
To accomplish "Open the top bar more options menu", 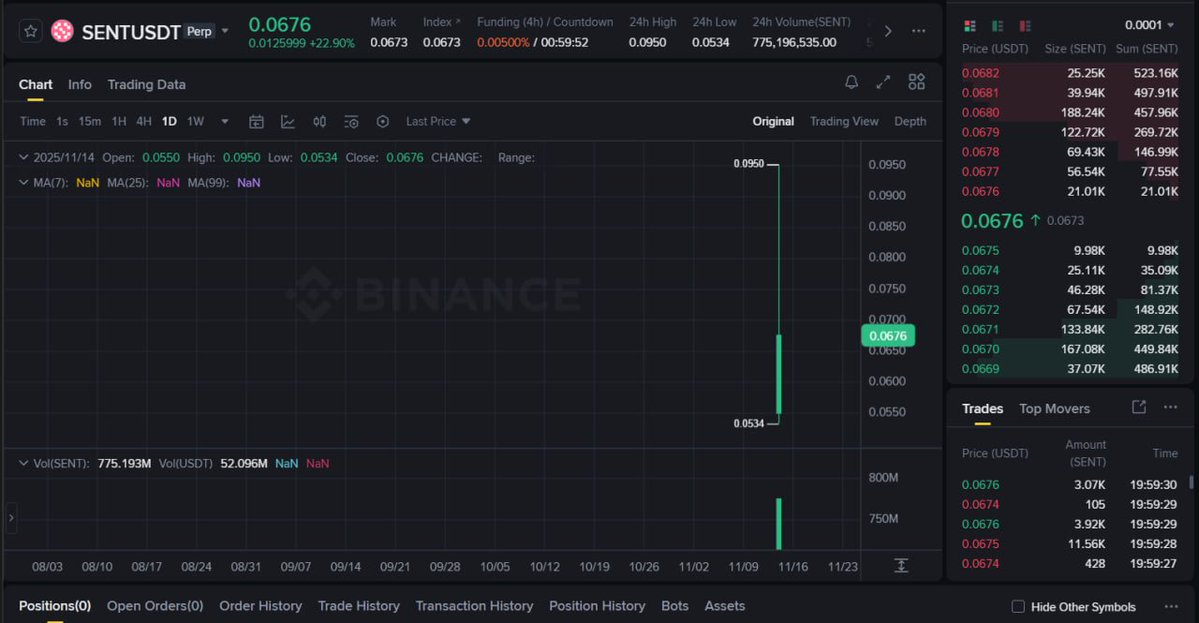I will pyautogui.click(x=918, y=31).
